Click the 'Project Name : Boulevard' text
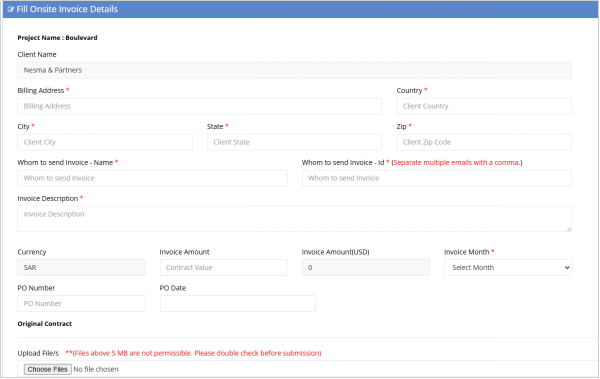 pyautogui.click(x=57, y=38)
